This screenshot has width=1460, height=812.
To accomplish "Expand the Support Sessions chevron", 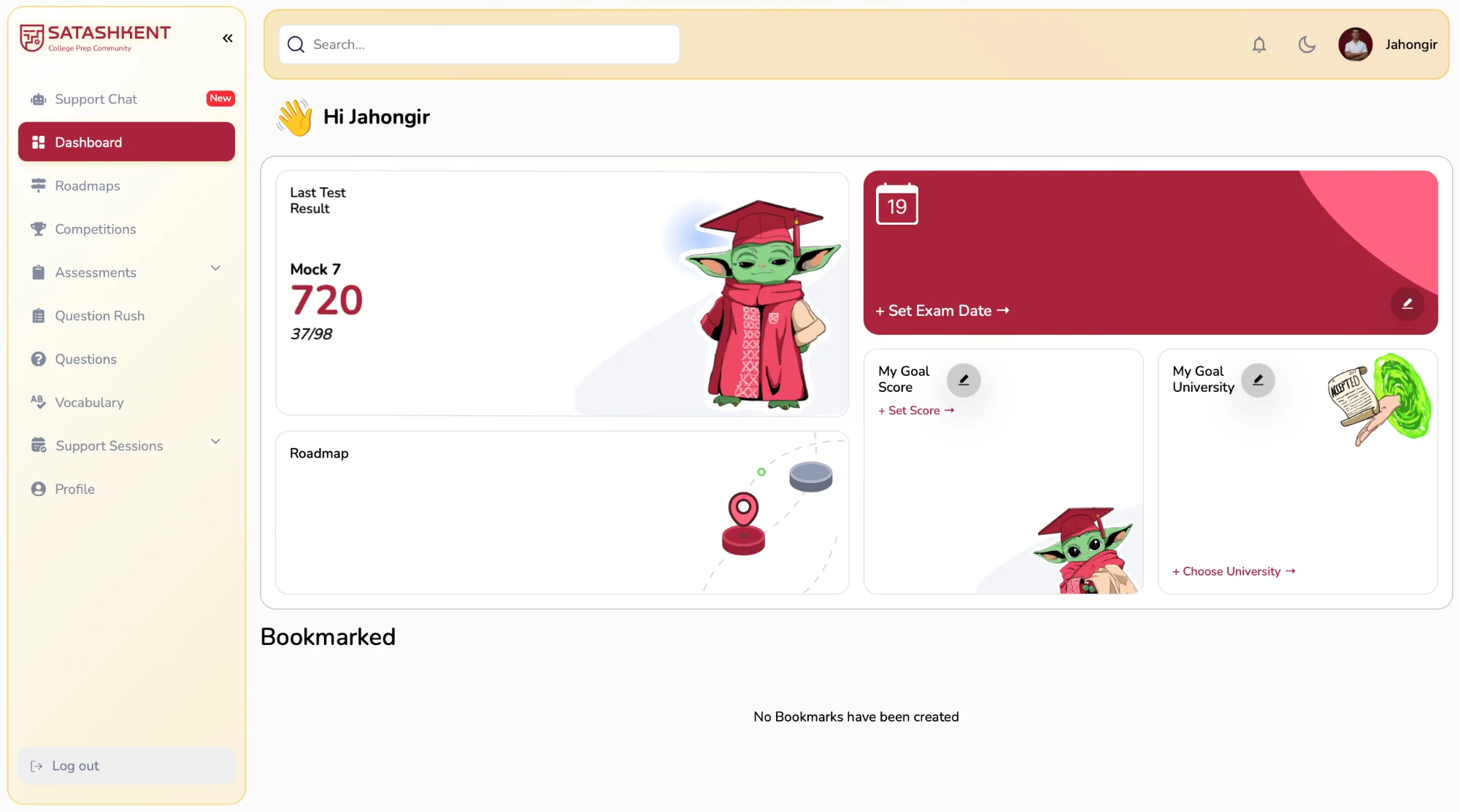I will [x=216, y=442].
